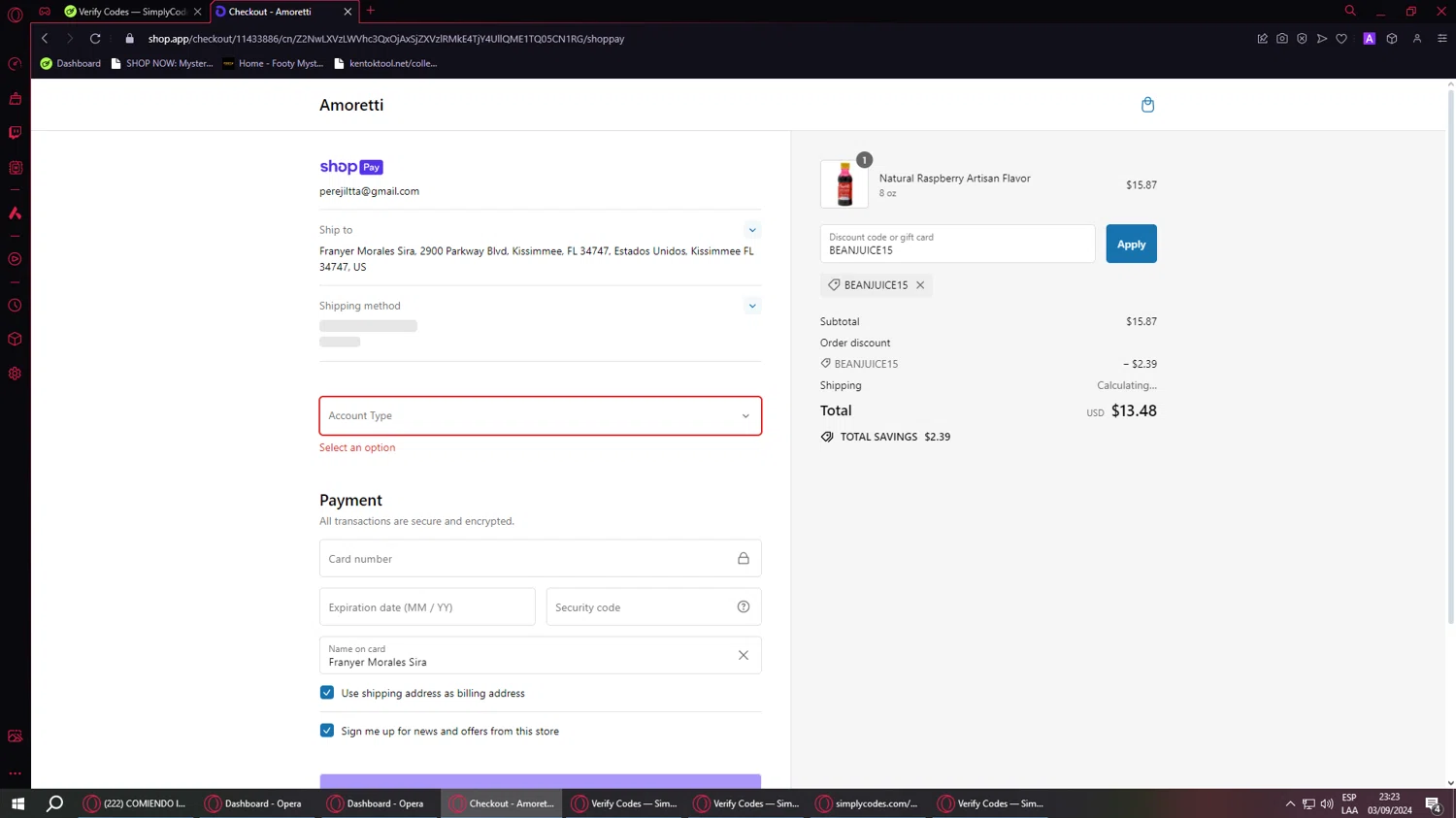Open the GX Corner gamepad icon
The image size is (1456, 818).
pos(45,12)
